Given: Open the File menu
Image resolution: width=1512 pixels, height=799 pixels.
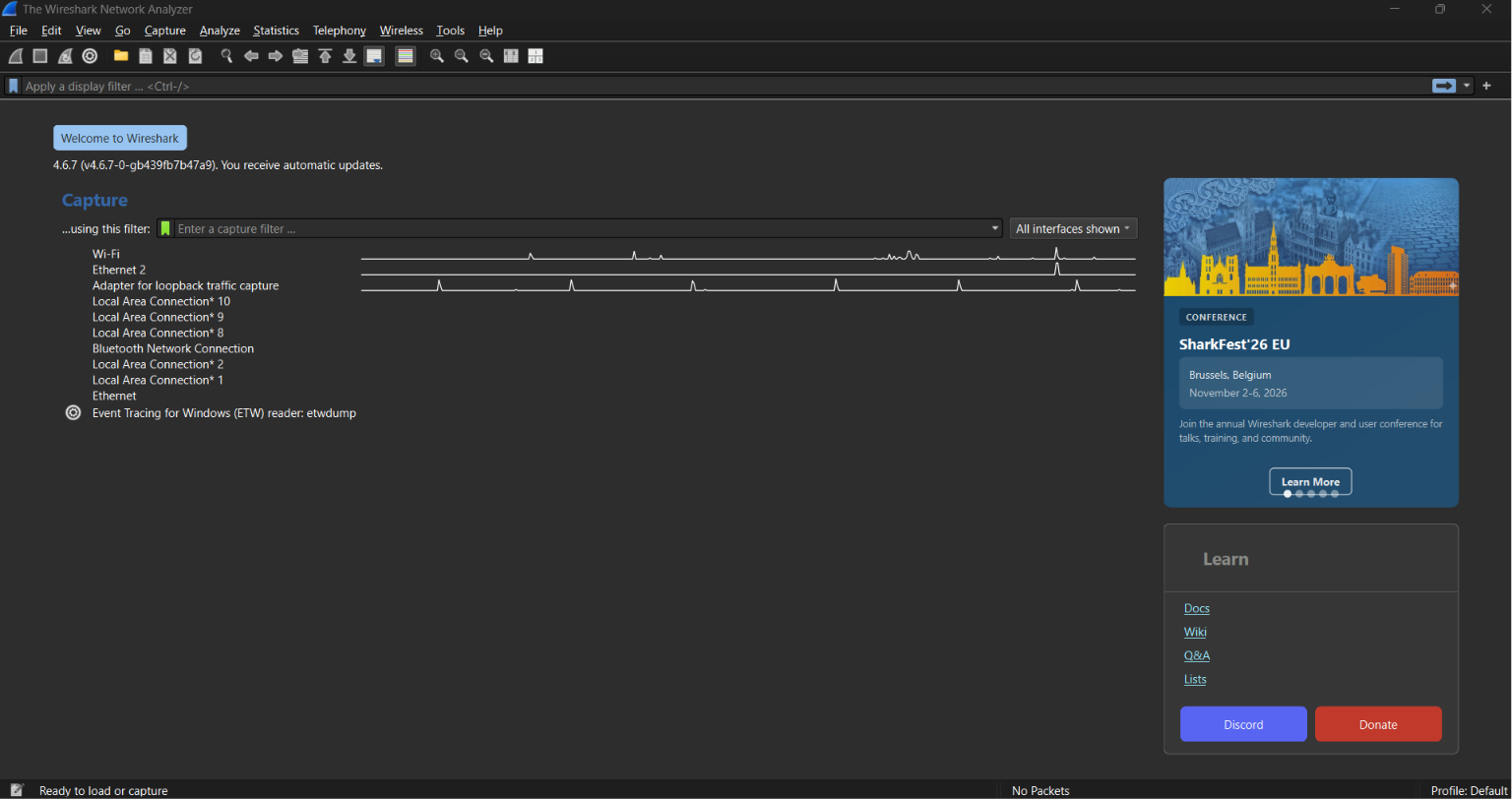Looking at the screenshot, I should pos(19,31).
